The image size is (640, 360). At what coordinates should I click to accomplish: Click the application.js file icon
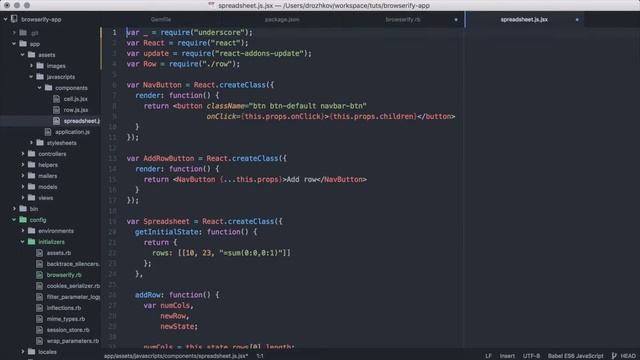tap(48, 132)
